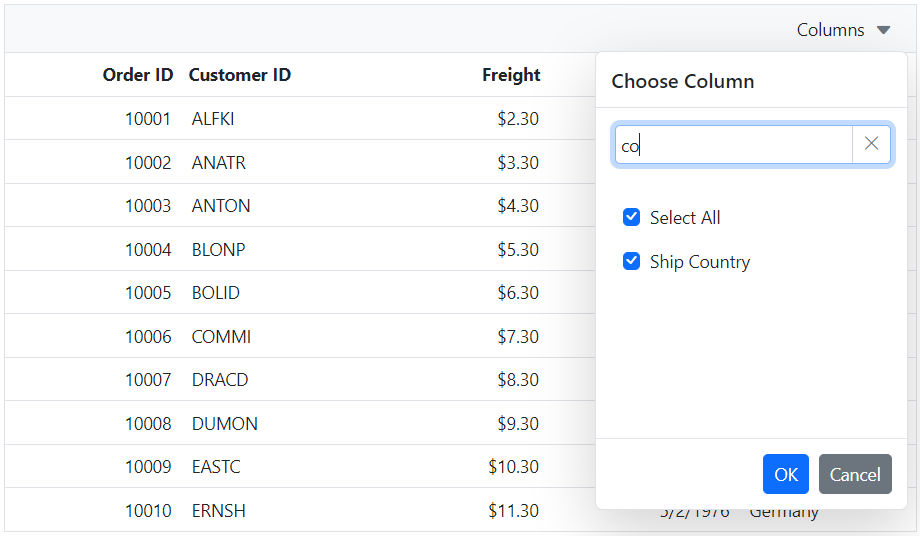Screen dimensions: 920x536
Task: Sort by the Order ID header
Action: (138, 75)
